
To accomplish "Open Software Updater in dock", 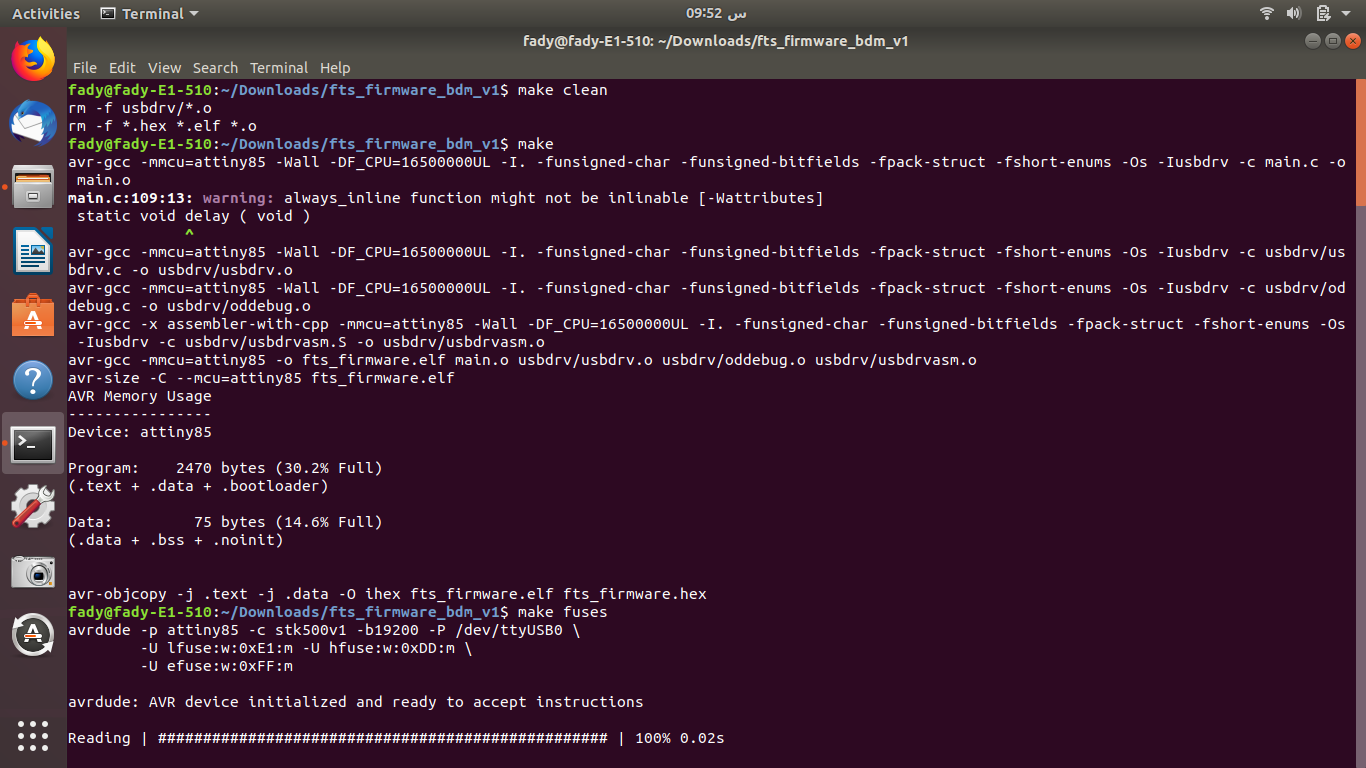I will click(x=33, y=635).
